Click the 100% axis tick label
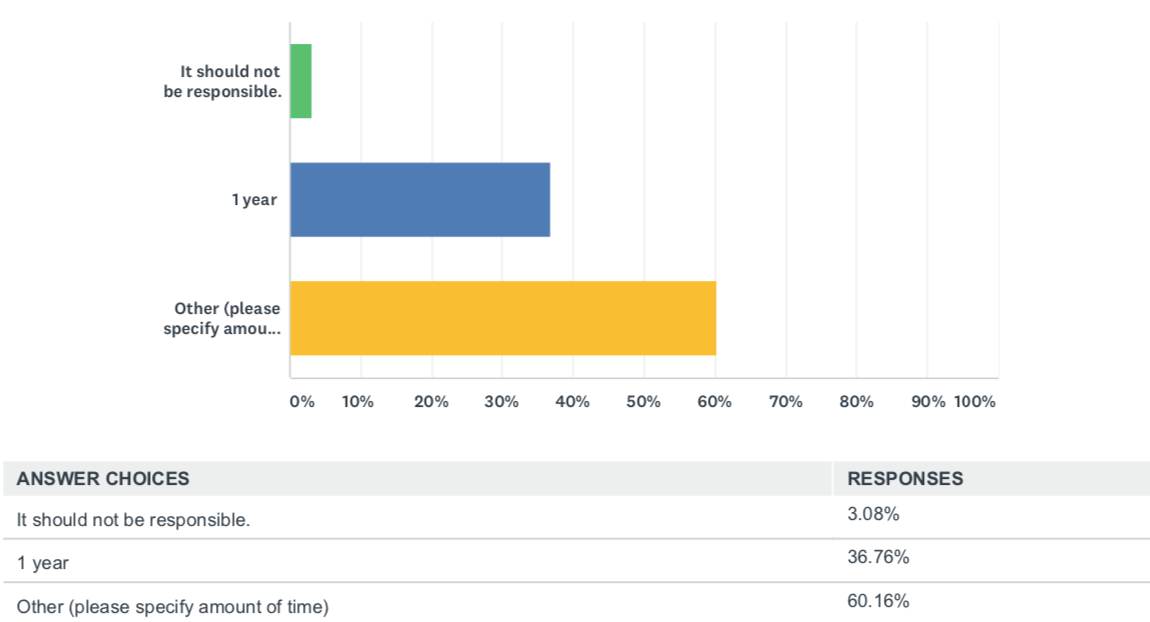This screenshot has height=622, width=1150. click(x=975, y=402)
